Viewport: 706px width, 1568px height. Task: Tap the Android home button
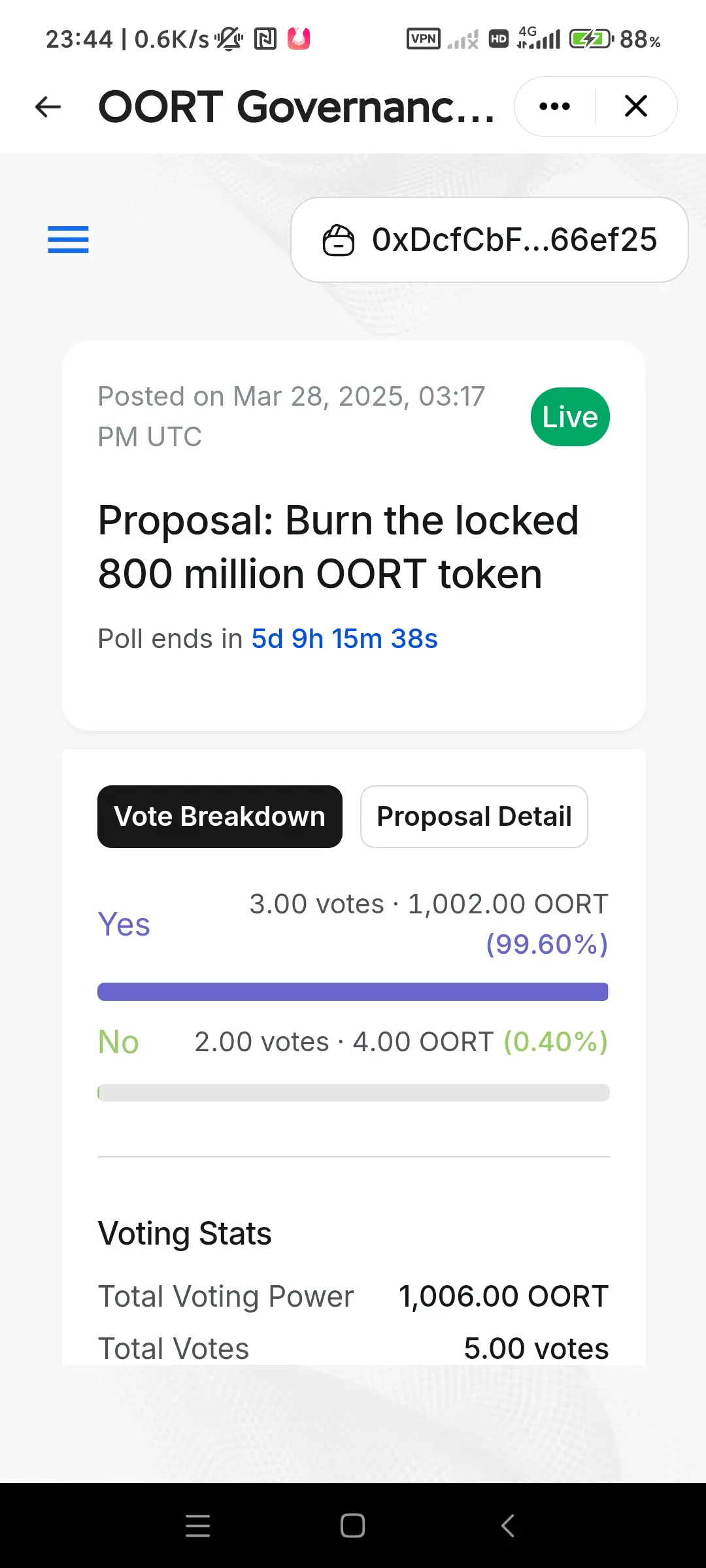[352, 1526]
